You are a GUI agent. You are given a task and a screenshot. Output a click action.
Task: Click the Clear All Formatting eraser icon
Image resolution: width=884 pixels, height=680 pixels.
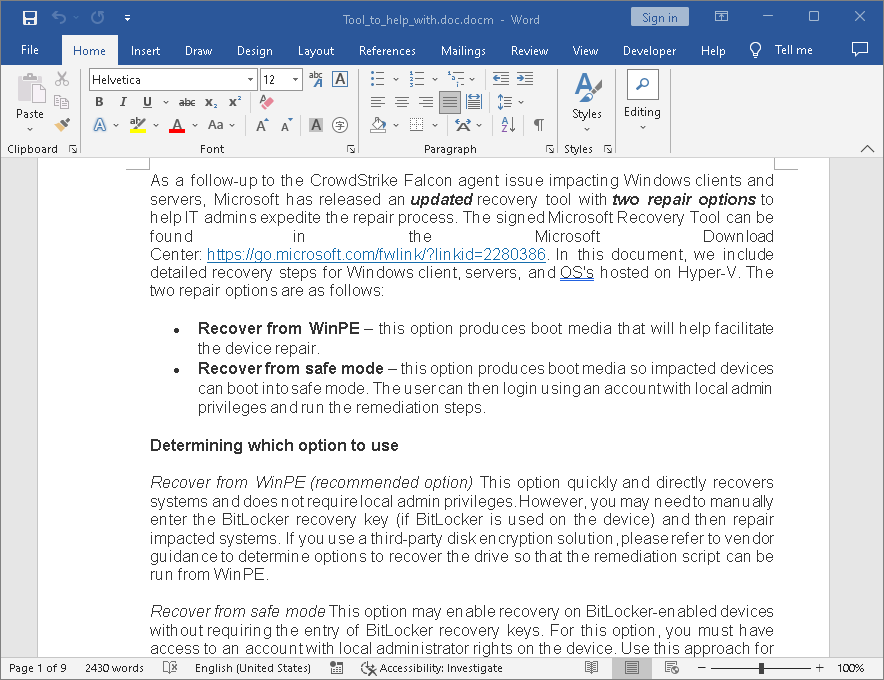pyautogui.click(x=266, y=102)
